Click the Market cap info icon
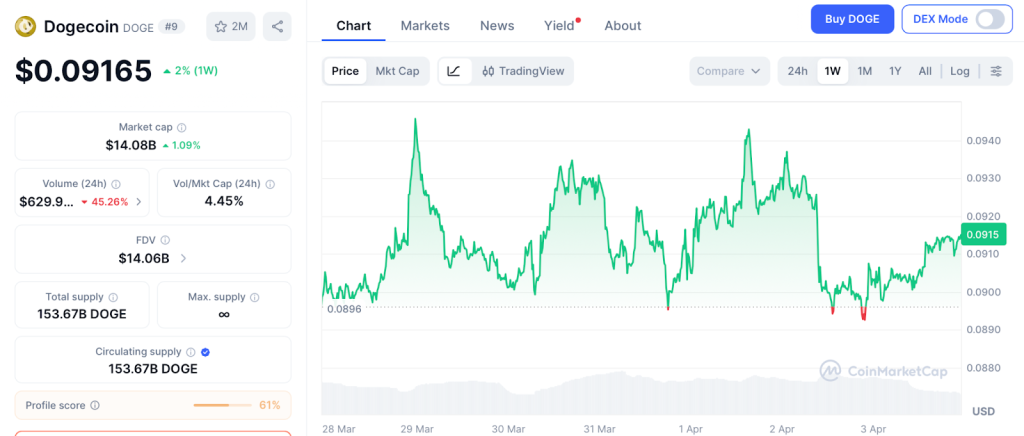Viewport: 1024px width, 436px height. click(182, 128)
